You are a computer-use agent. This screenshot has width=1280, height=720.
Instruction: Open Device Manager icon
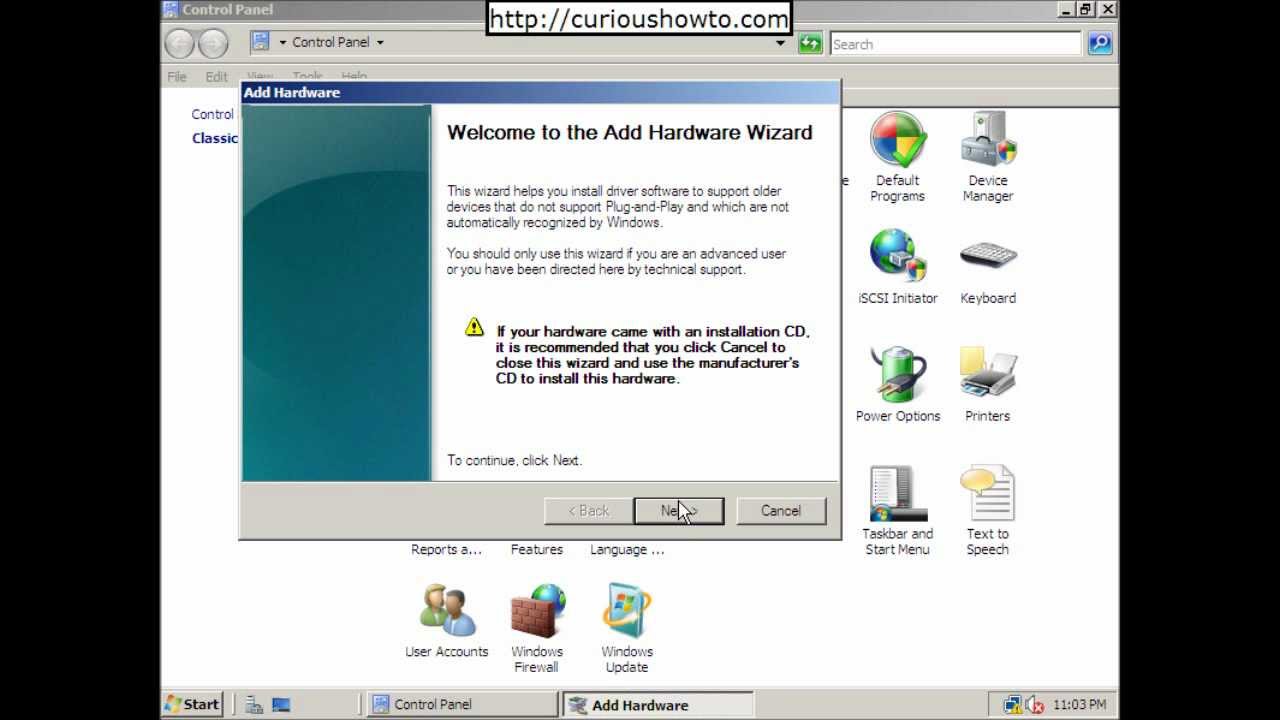[988, 140]
